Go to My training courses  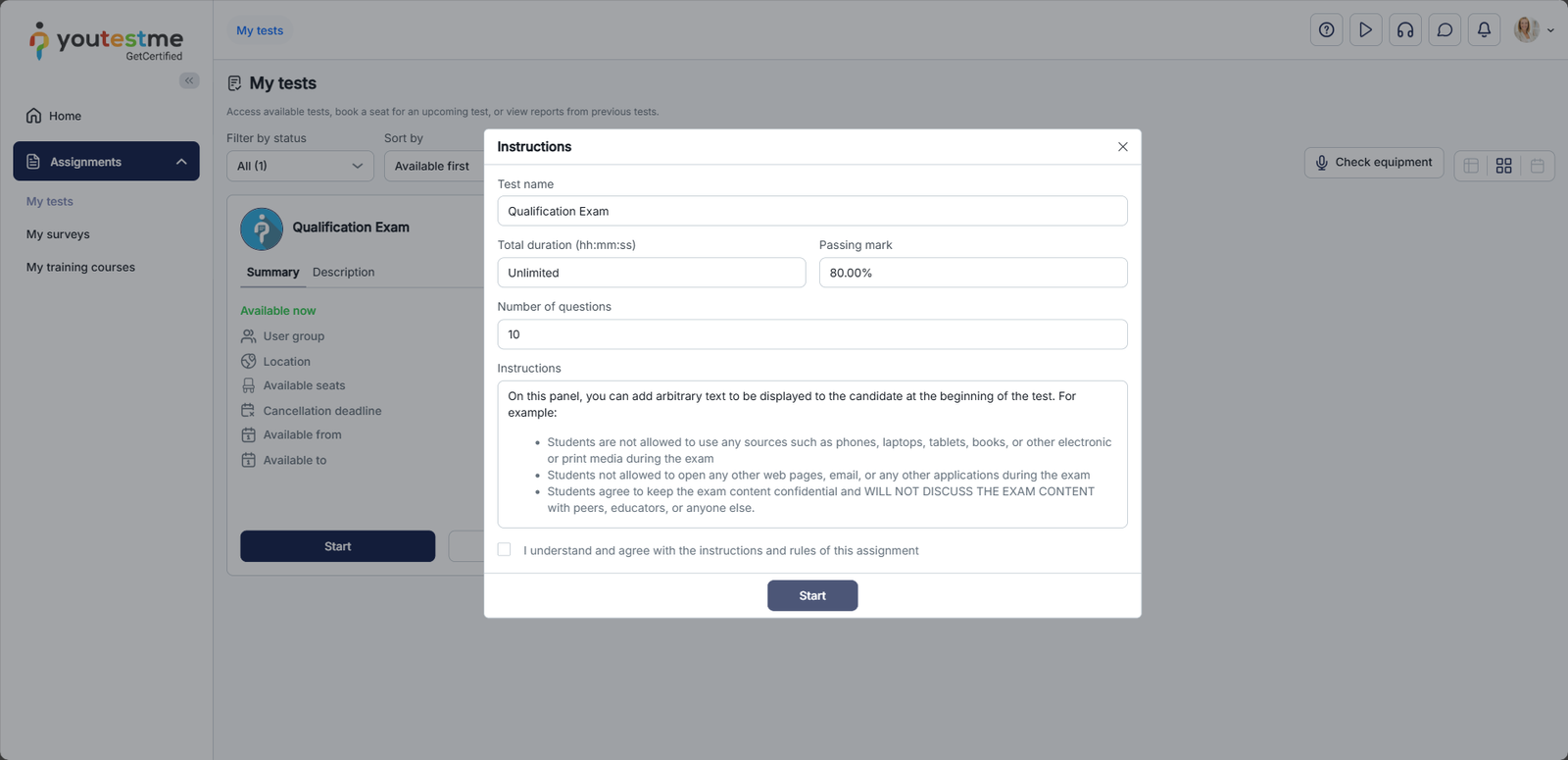(x=80, y=267)
